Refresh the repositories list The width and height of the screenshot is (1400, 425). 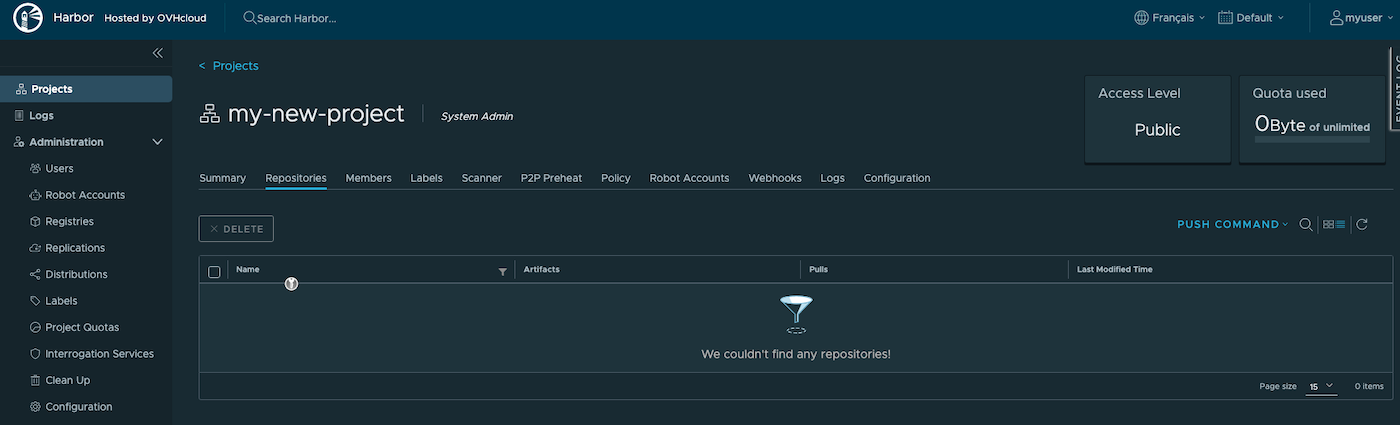pyautogui.click(x=1361, y=225)
